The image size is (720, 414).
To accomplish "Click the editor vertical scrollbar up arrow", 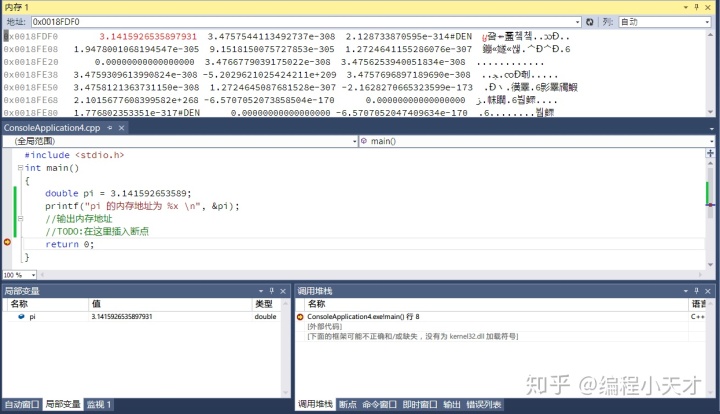I will coord(710,163).
